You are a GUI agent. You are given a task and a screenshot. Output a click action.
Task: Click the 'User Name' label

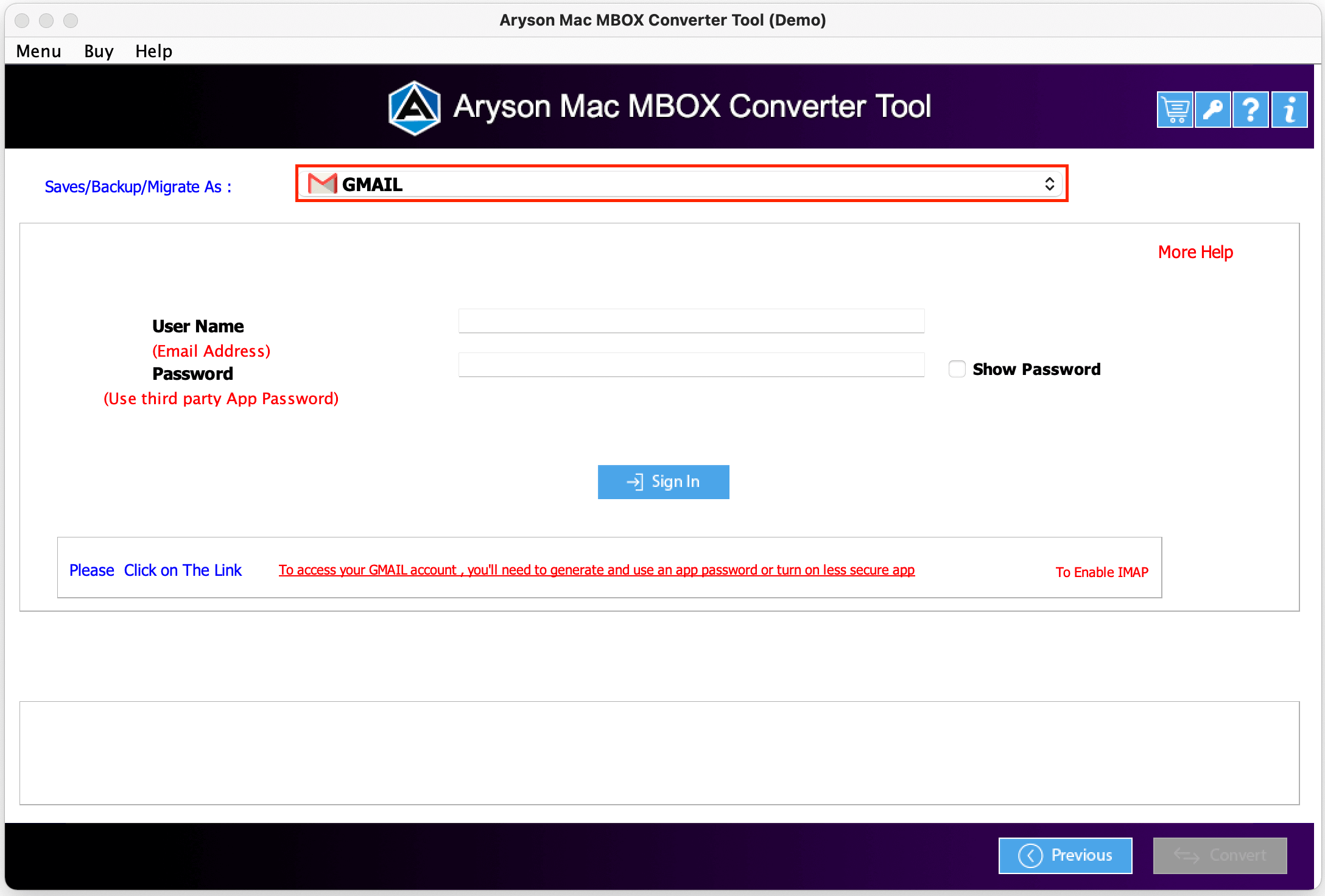198,326
